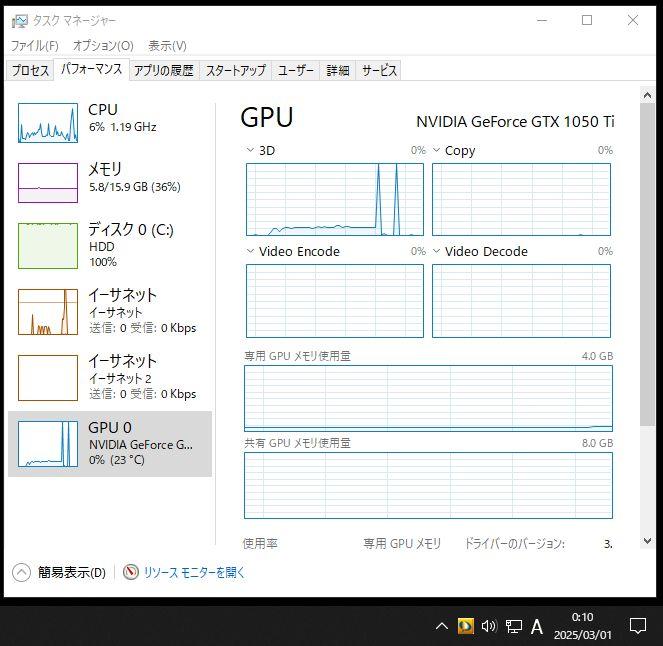Close the Task Manager window
The height and width of the screenshot is (646, 663).
tap(633, 20)
